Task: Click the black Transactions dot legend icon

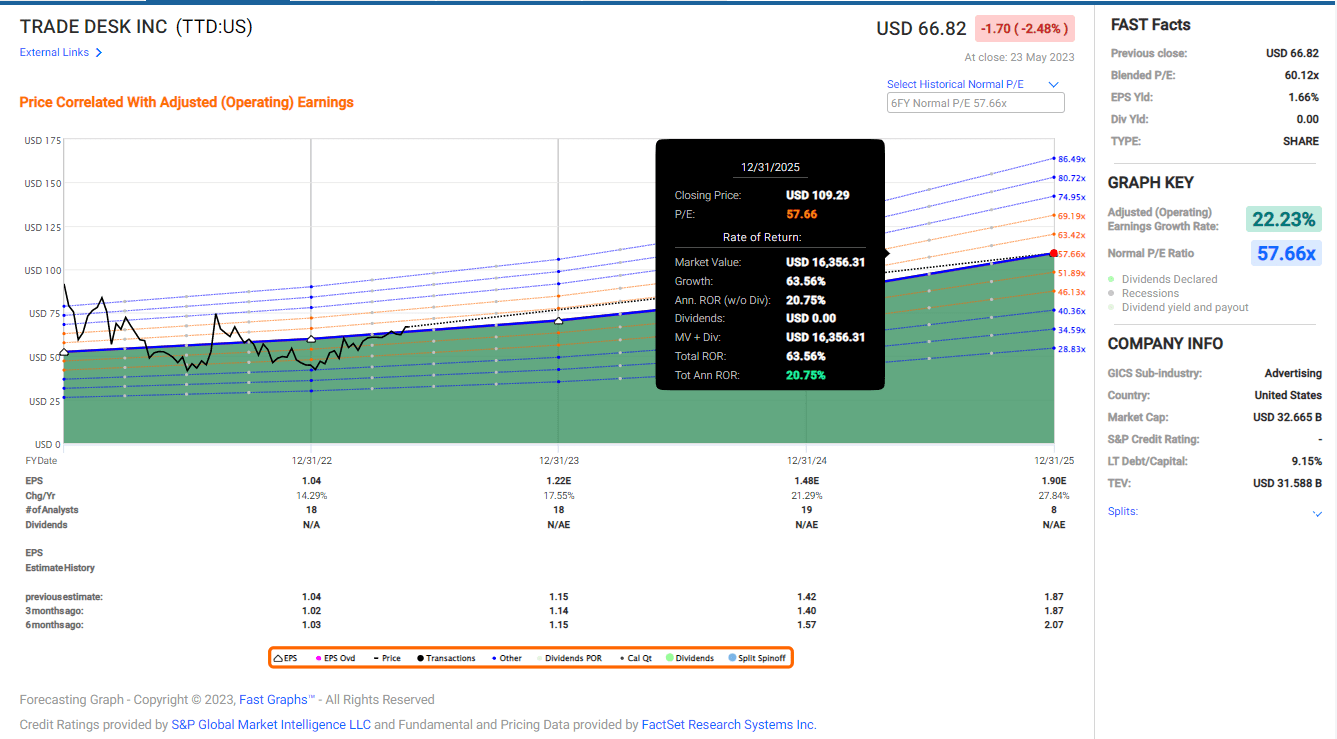Action: pos(420,657)
